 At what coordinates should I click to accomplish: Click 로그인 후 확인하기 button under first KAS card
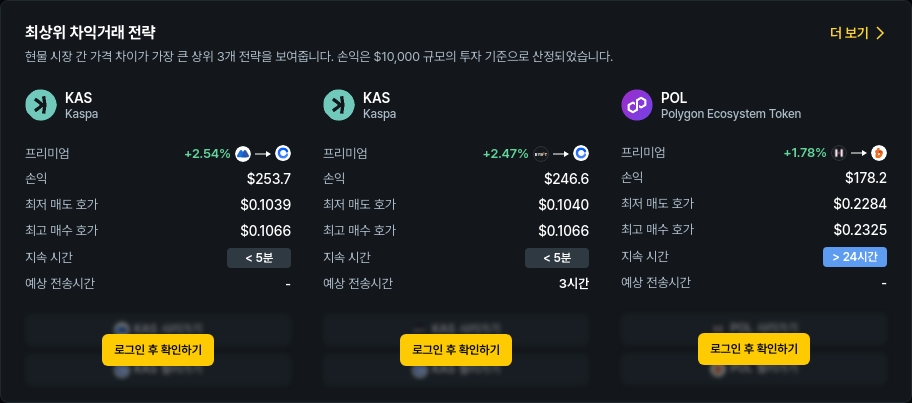pyautogui.click(x=158, y=350)
